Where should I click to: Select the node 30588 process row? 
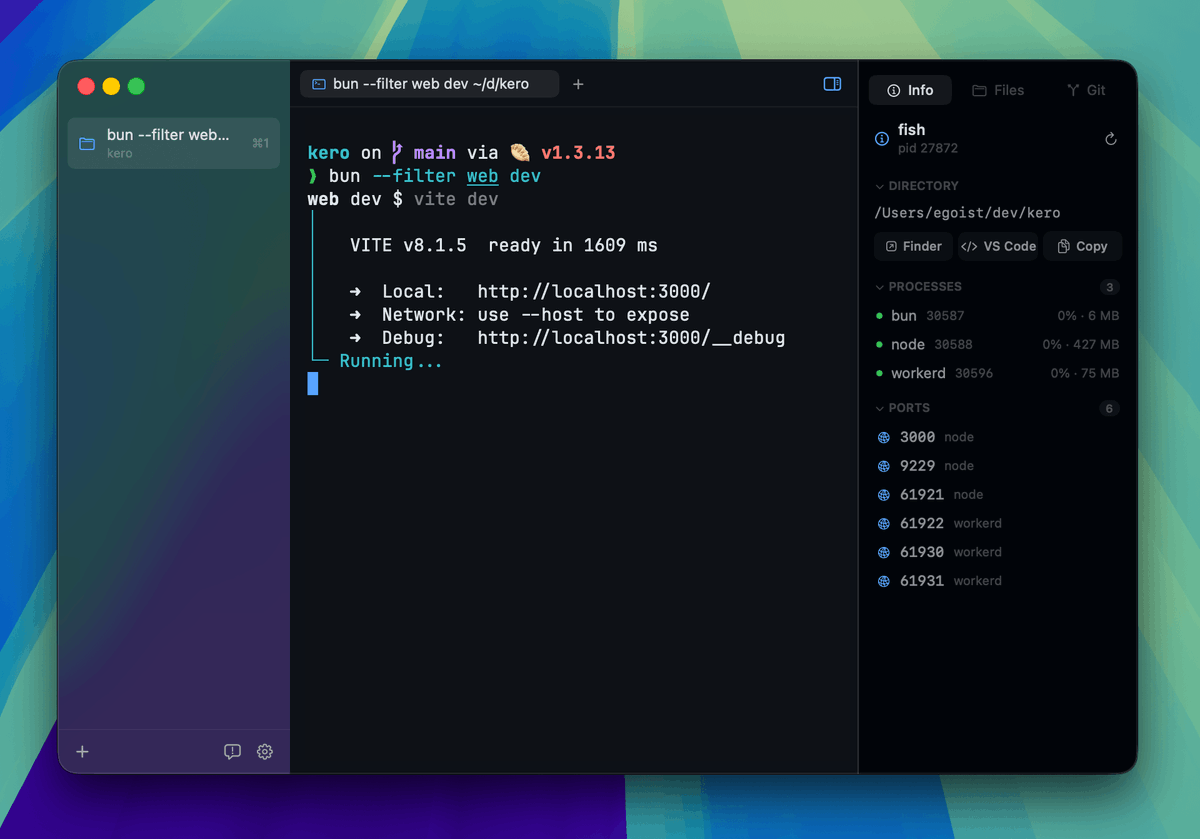(998, 345)
